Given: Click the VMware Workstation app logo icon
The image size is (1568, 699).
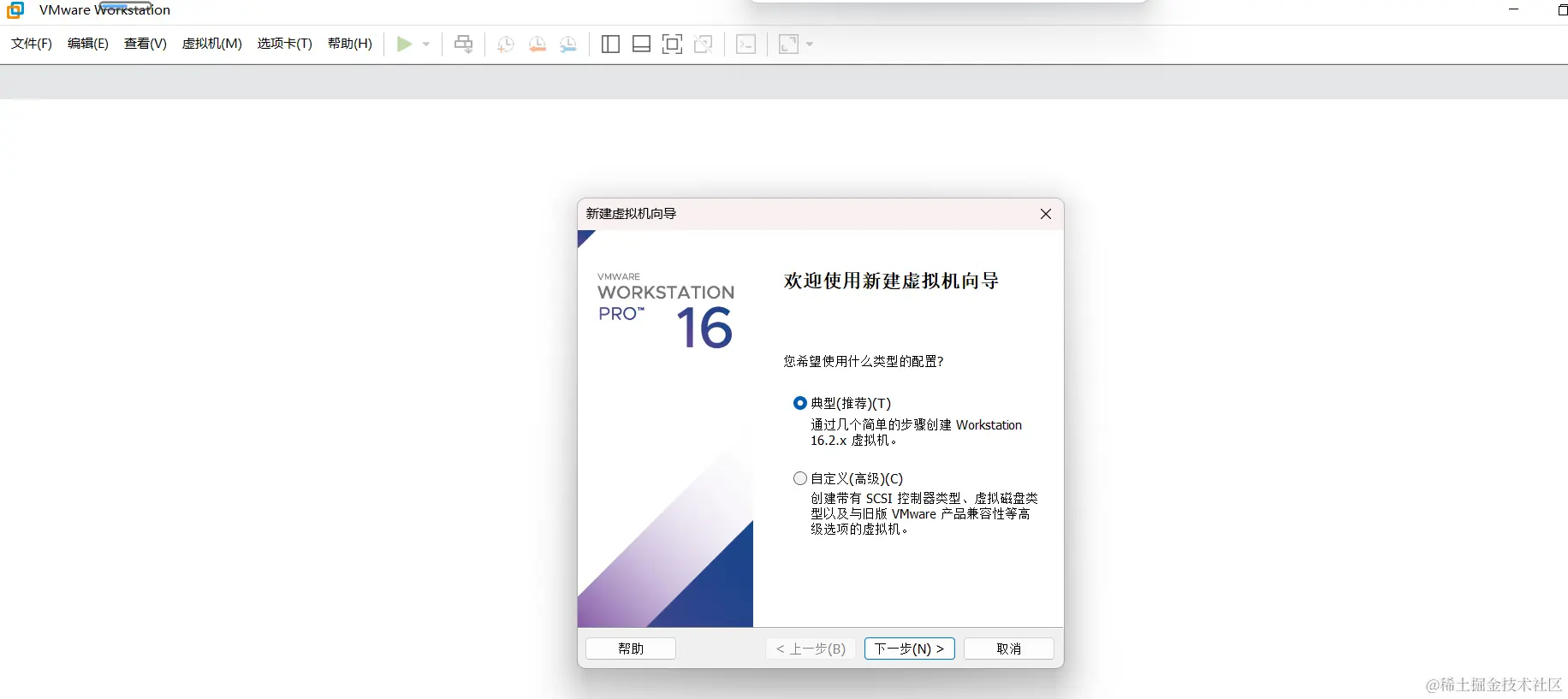Looking at the screenshot, I should point(15,10).
